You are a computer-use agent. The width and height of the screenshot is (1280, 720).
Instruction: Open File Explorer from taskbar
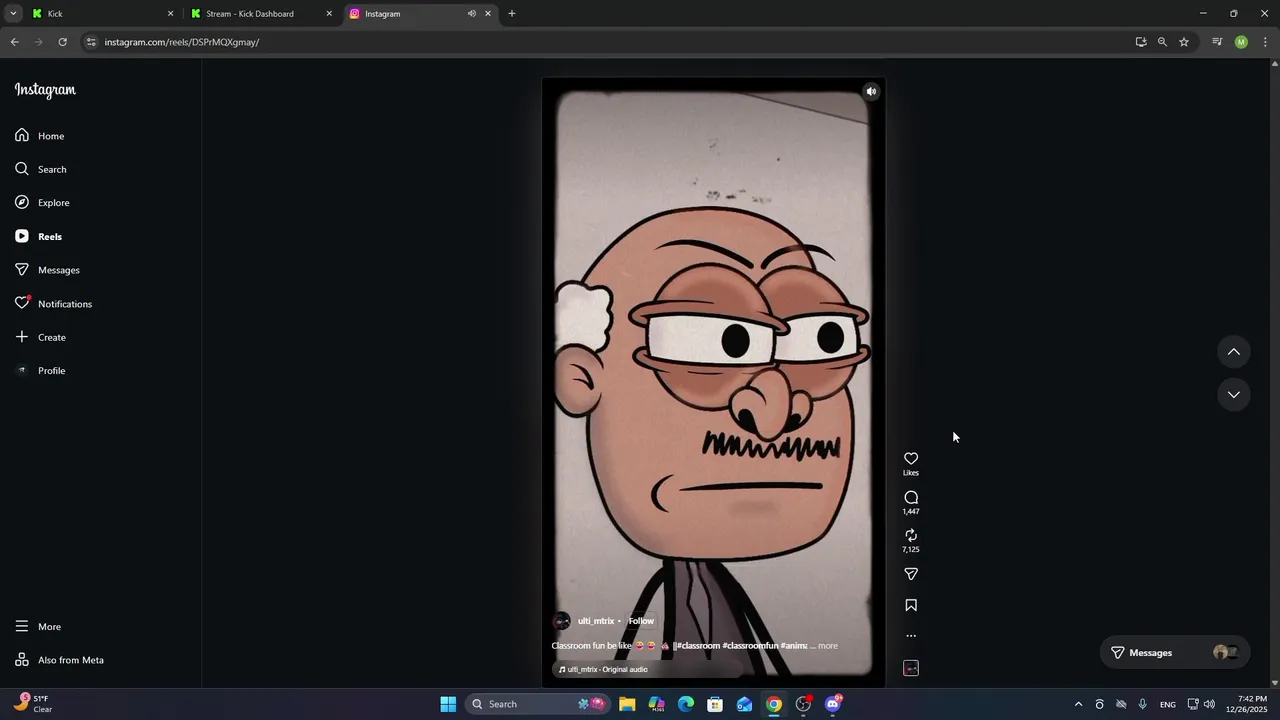pos(627,704)
